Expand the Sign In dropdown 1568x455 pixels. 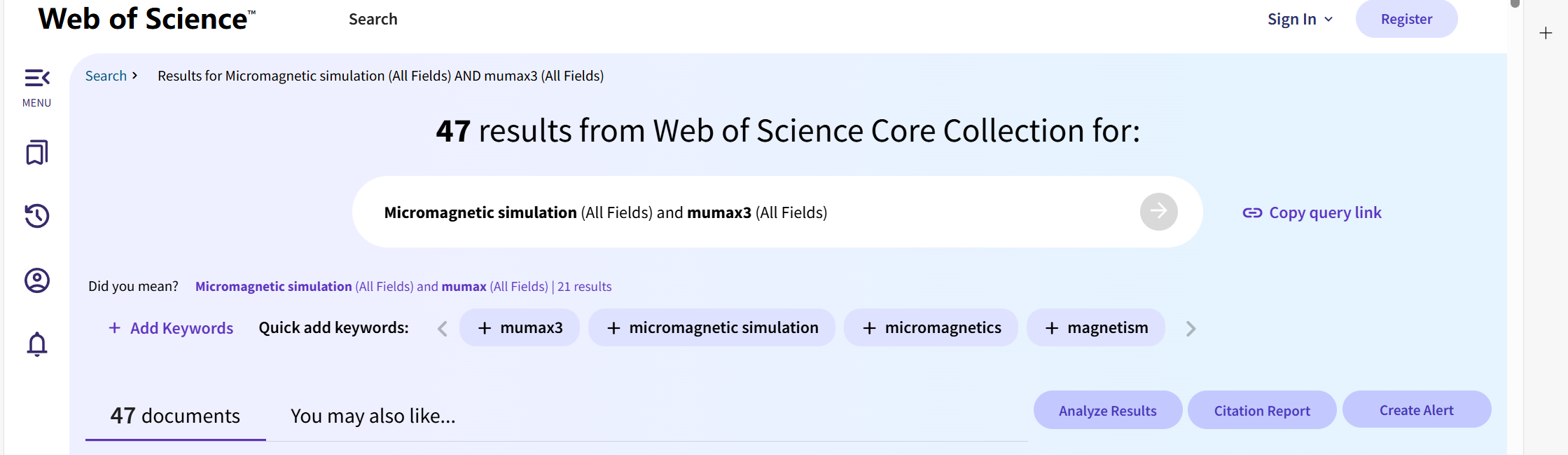point(1300,19)
